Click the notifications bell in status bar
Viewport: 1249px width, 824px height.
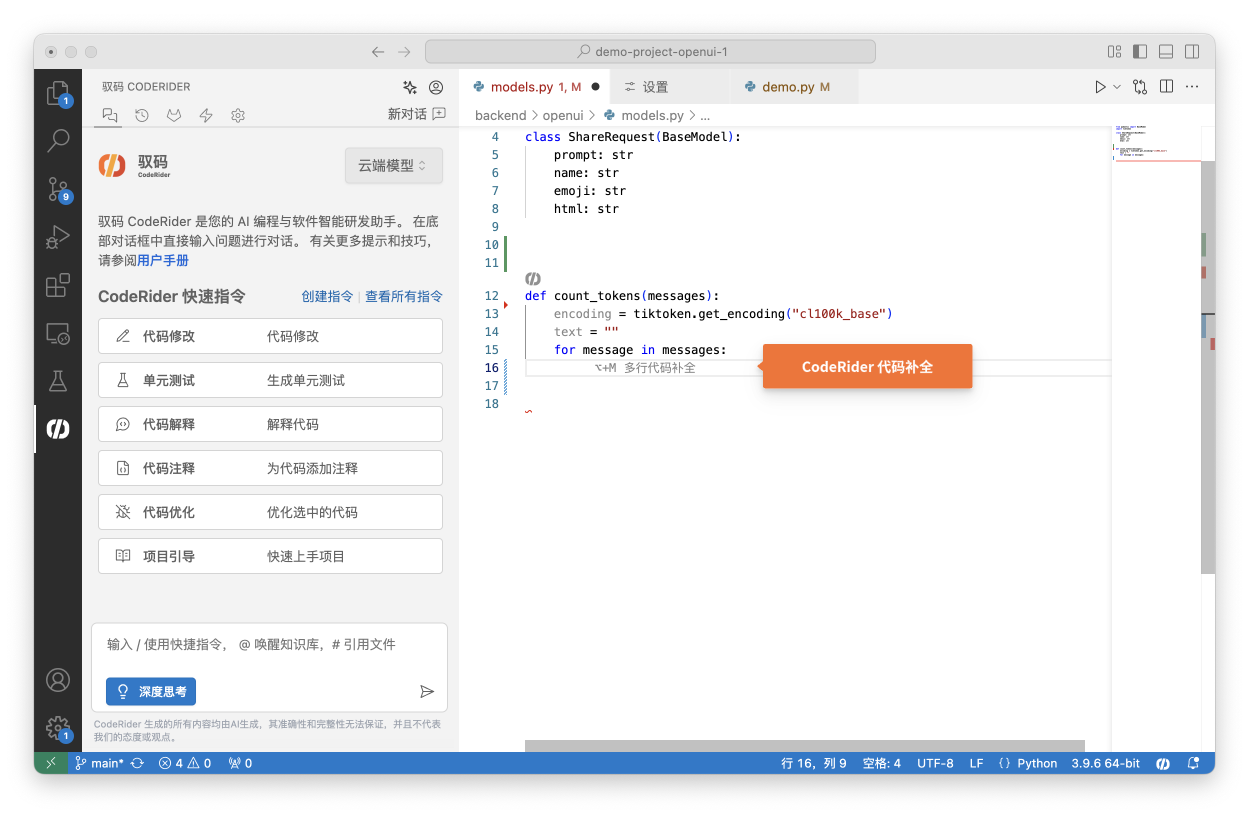1193,763
